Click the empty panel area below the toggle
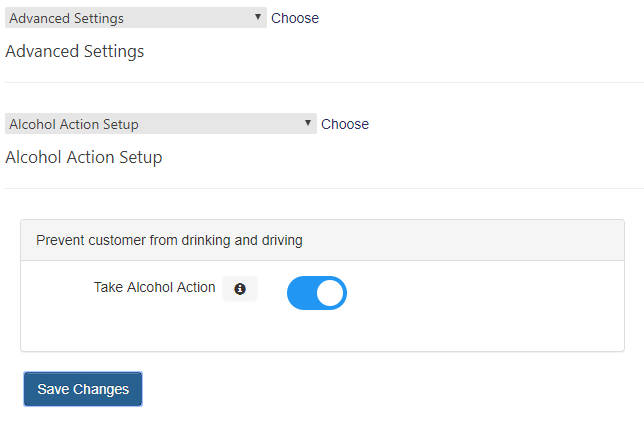This screenshot has height=425, width=644. click(322, 331)
